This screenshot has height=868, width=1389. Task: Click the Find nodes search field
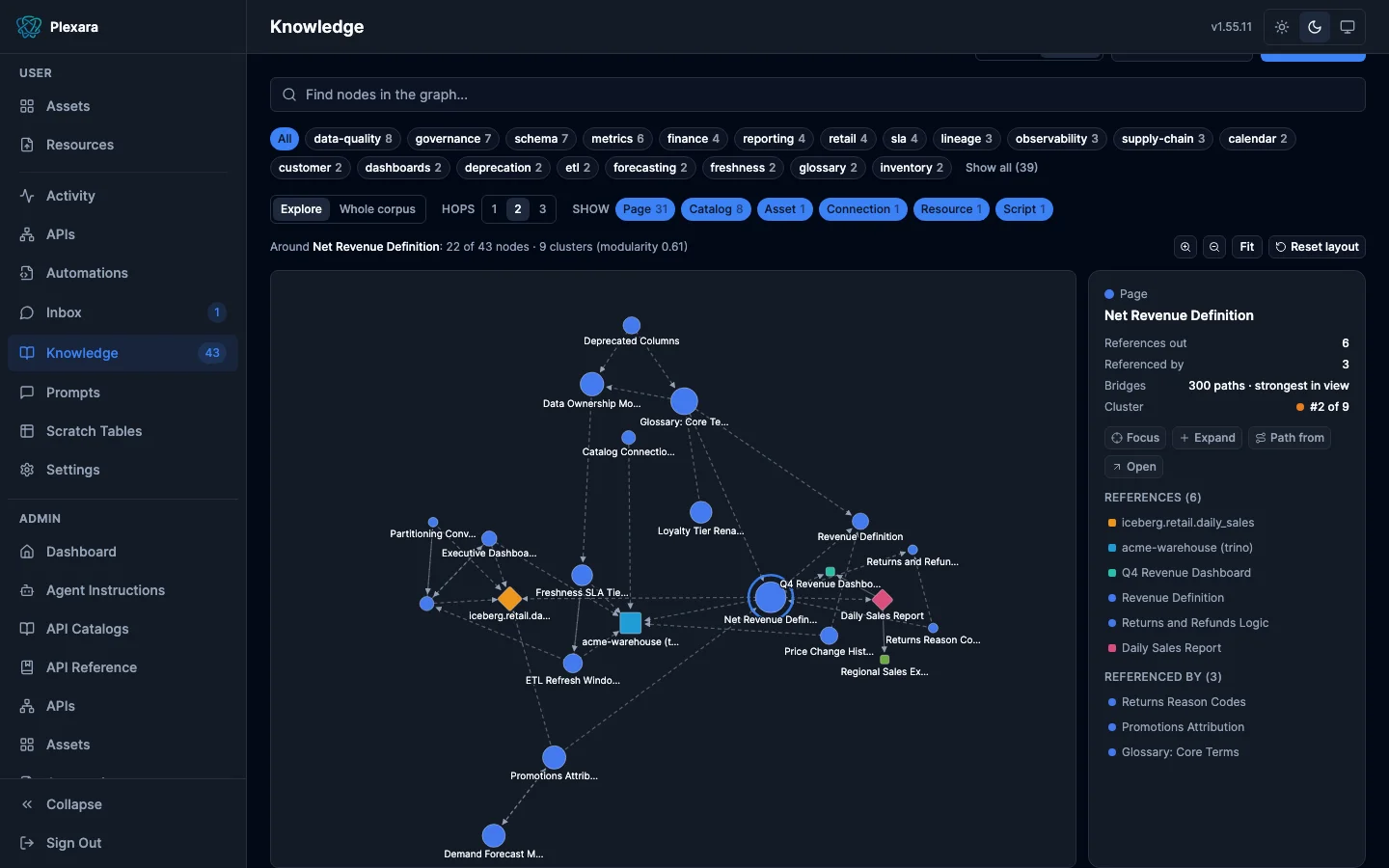coord(818,95)
